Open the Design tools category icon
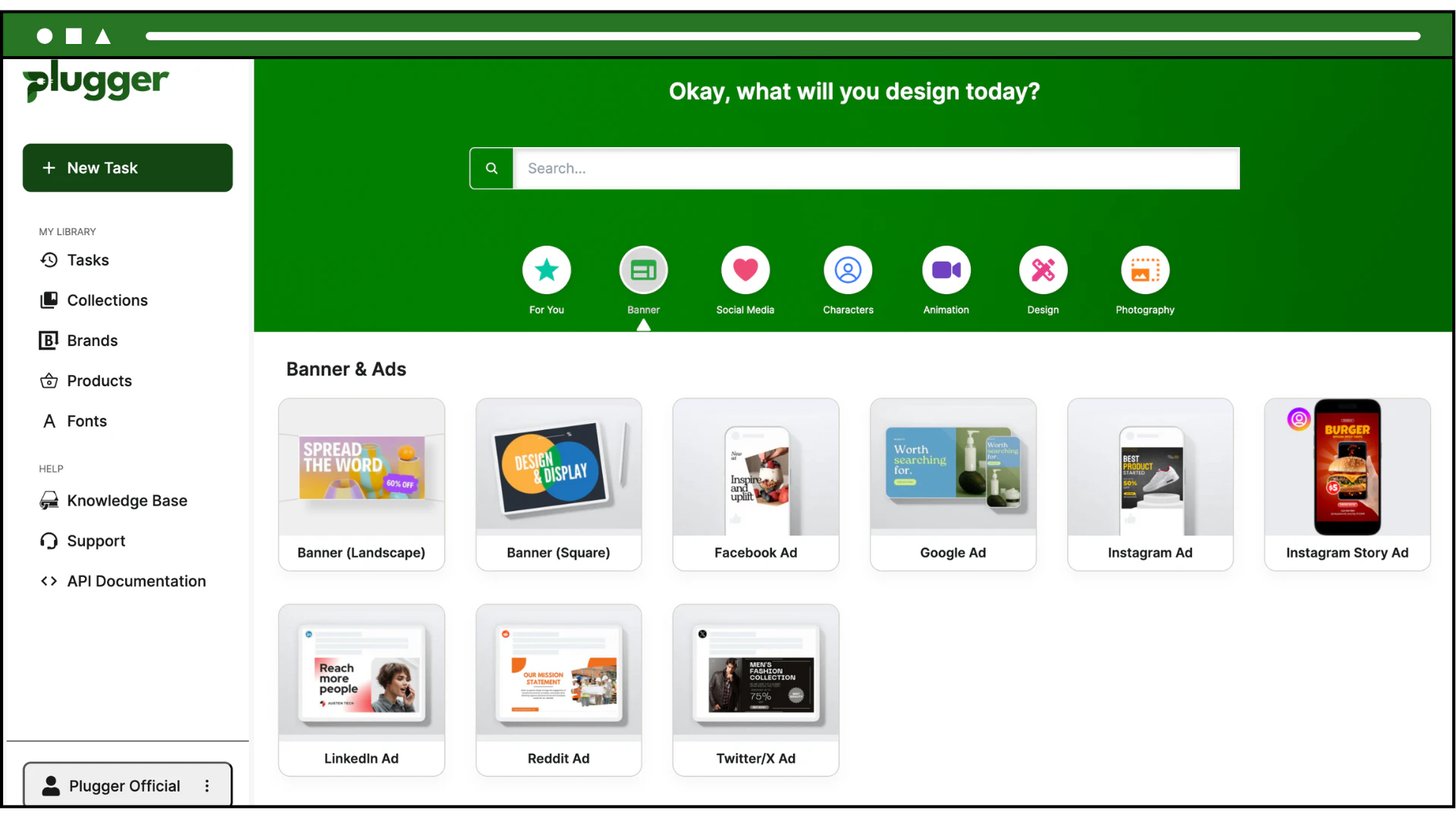Screen dimensions: 1456x819 (1043, 270)
